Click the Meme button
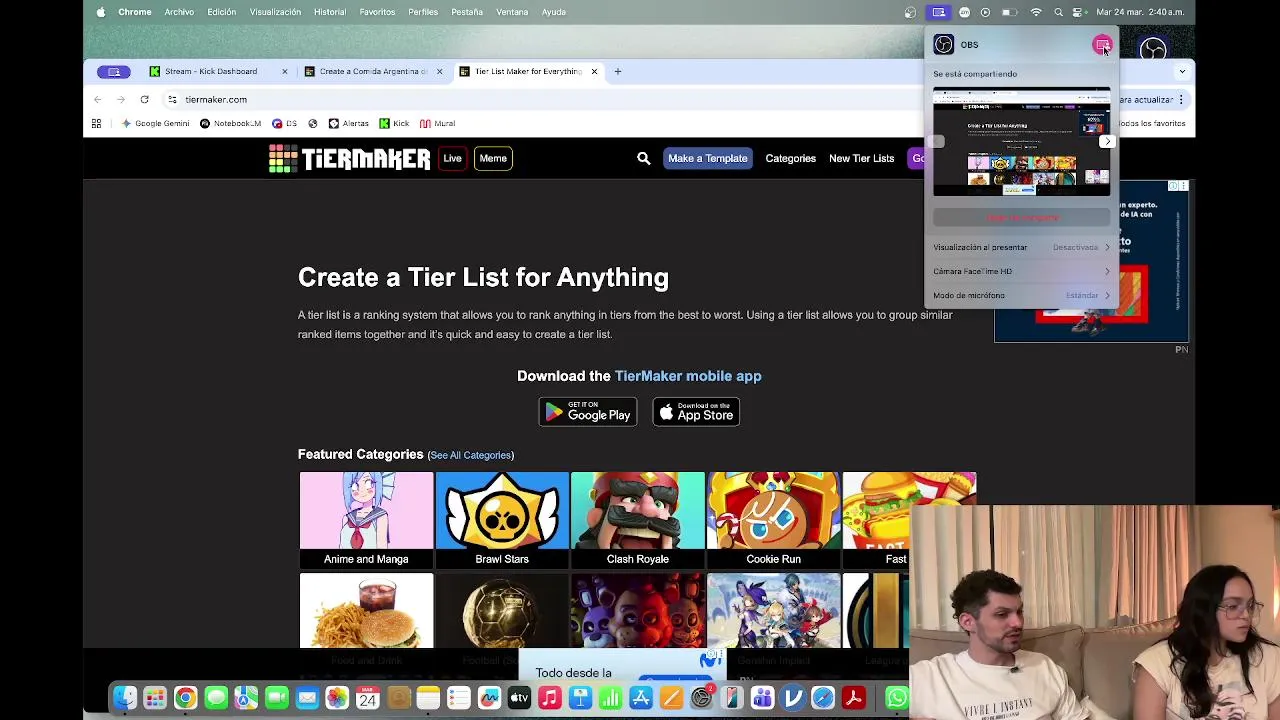 (493, 158)
